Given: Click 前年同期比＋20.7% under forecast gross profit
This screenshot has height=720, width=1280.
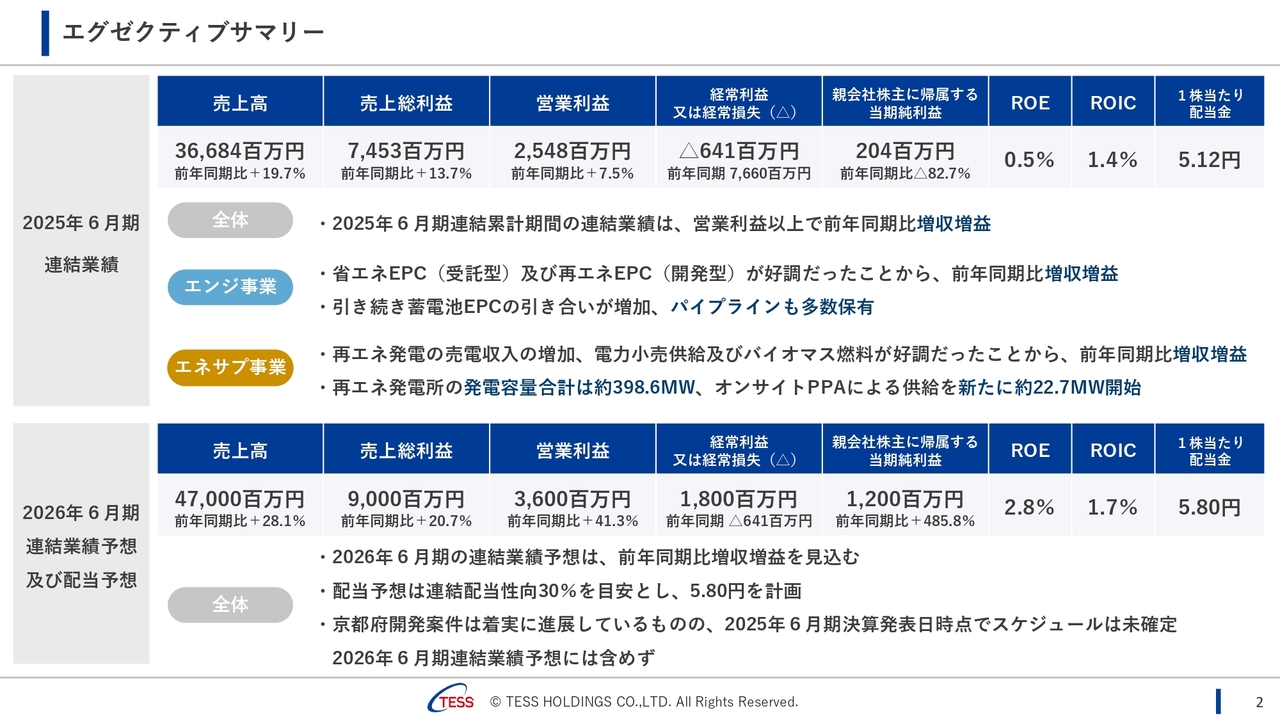Looking at the screenshot, I should [x=406, y=521].
